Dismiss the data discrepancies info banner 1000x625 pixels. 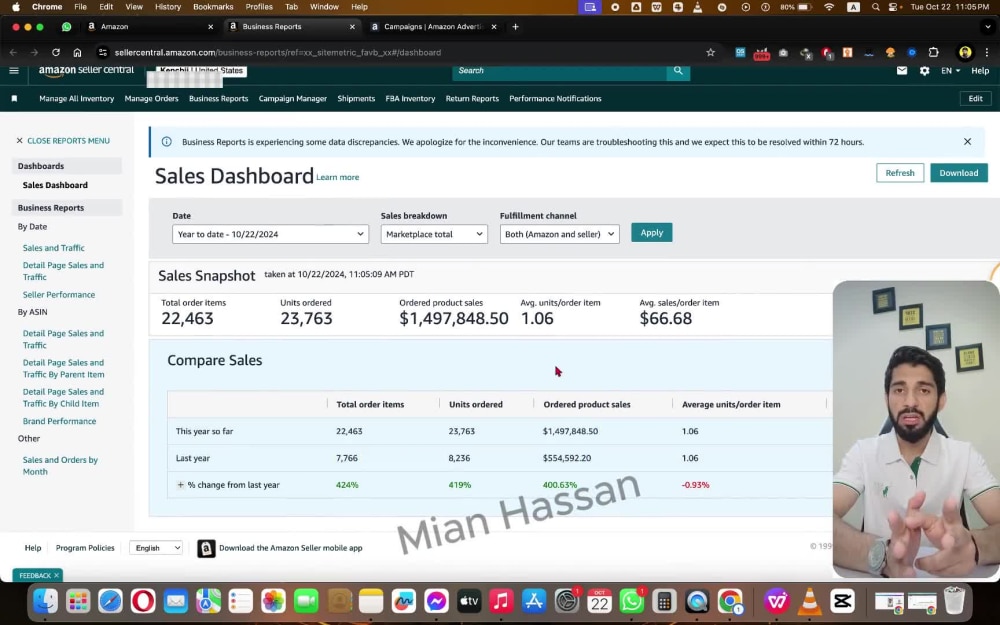967,142
